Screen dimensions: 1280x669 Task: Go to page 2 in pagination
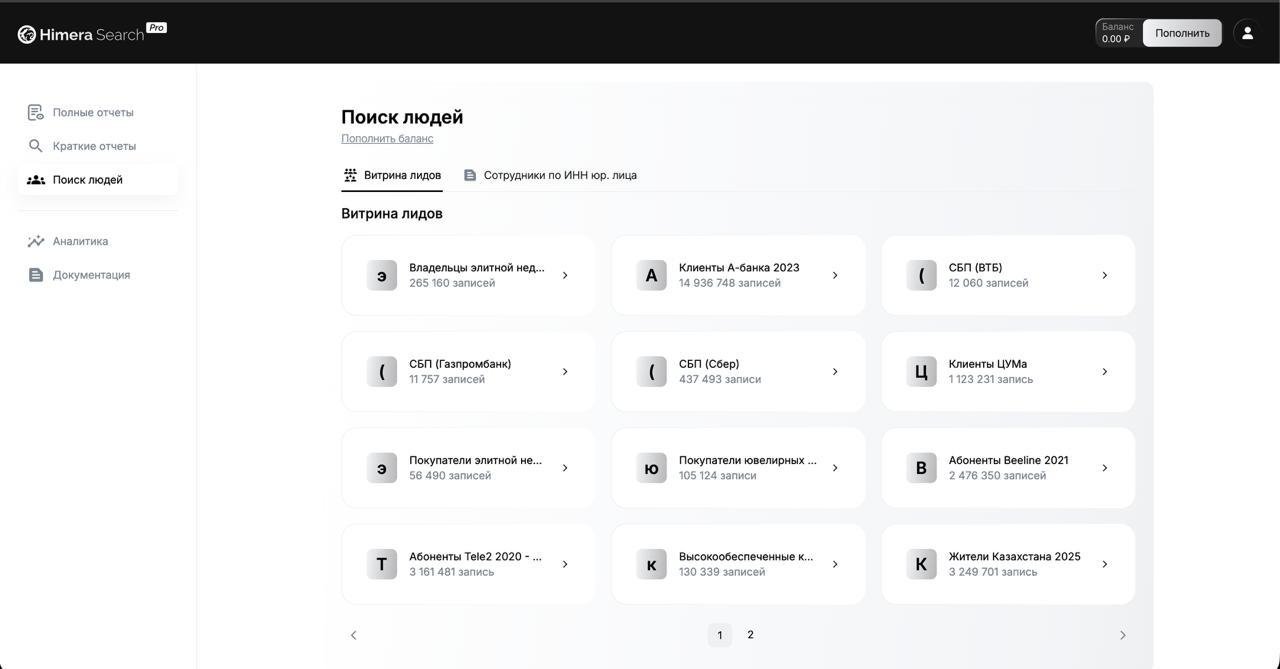click(750, 635)
